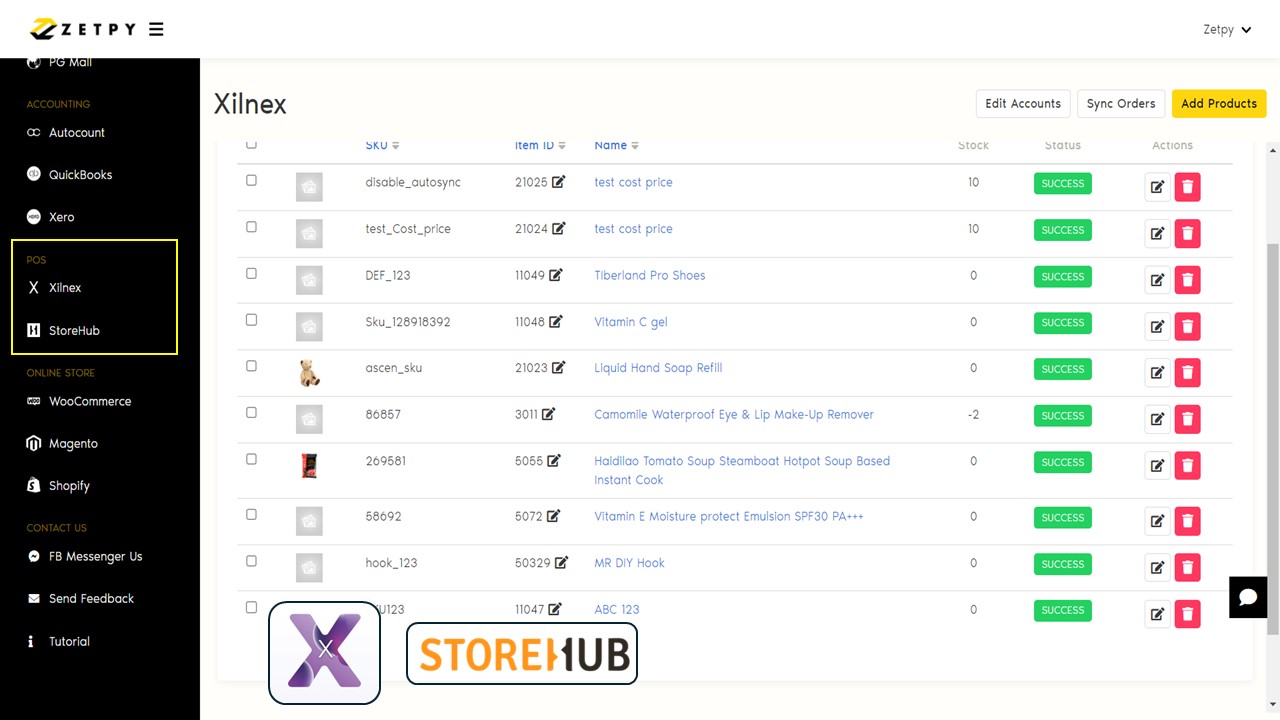1280x720 pixels.
Task: Click the teddy bear product thumbnail
Action: (x=309, y=373)
